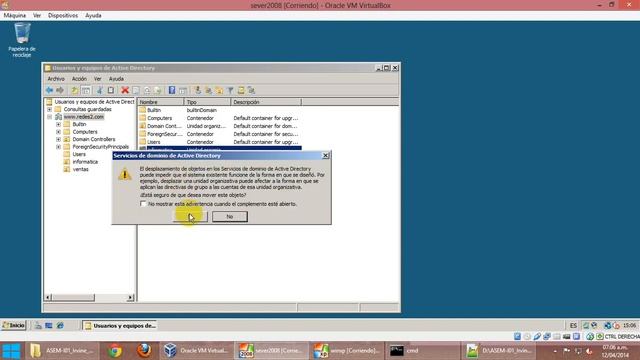Click the blue Help icon in toolbar
Screen dimensions: 640x360
point(172,90)
